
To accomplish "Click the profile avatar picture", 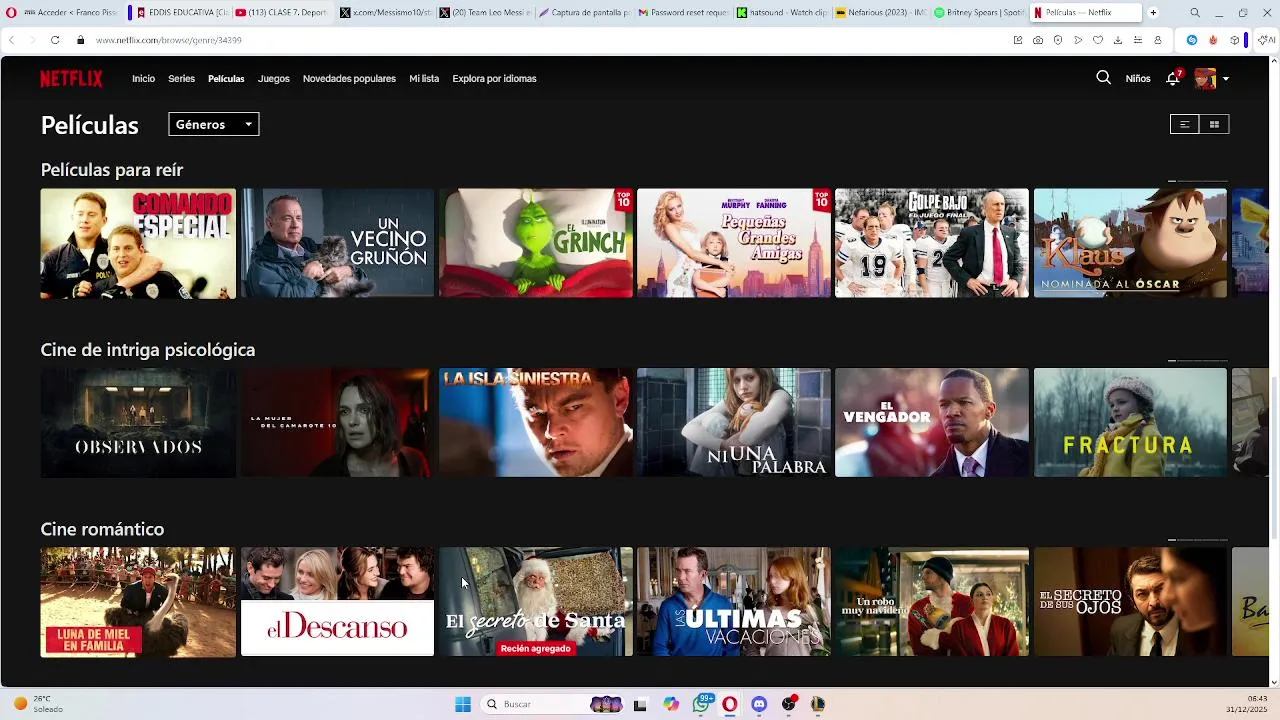I will (1205, 78).
